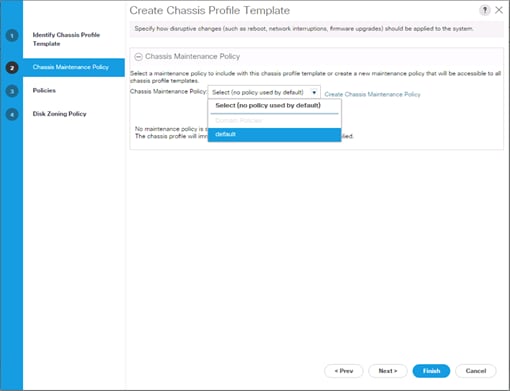The width and height of the screenshot is (510, 391).
Task: Click the blue Finish button
Action: pyautogui.click(x=431, y=371)
